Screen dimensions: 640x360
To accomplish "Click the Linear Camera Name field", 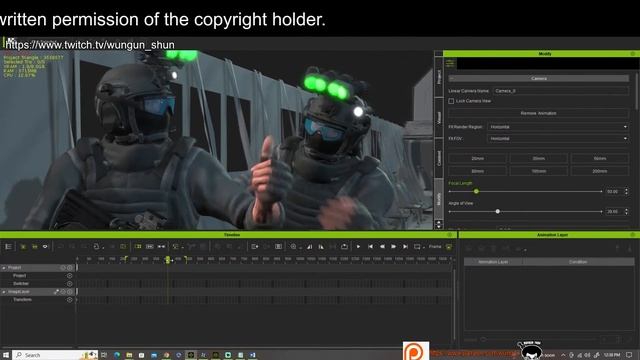I will 560,91.
